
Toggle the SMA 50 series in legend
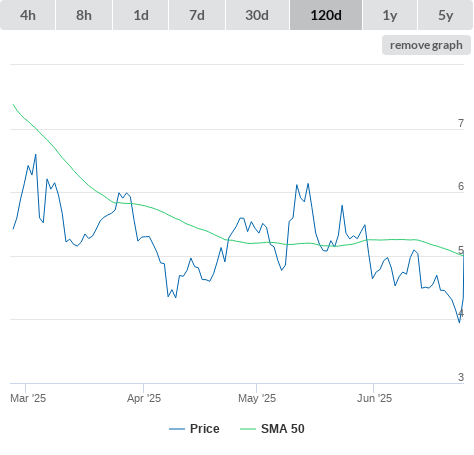coord(272,429)
